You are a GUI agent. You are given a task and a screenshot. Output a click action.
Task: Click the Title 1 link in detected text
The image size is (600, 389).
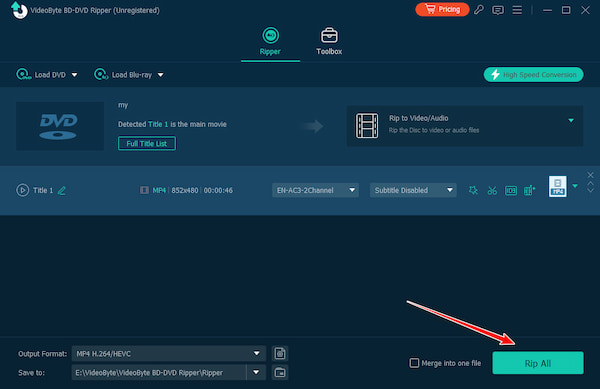click(158, 124)
